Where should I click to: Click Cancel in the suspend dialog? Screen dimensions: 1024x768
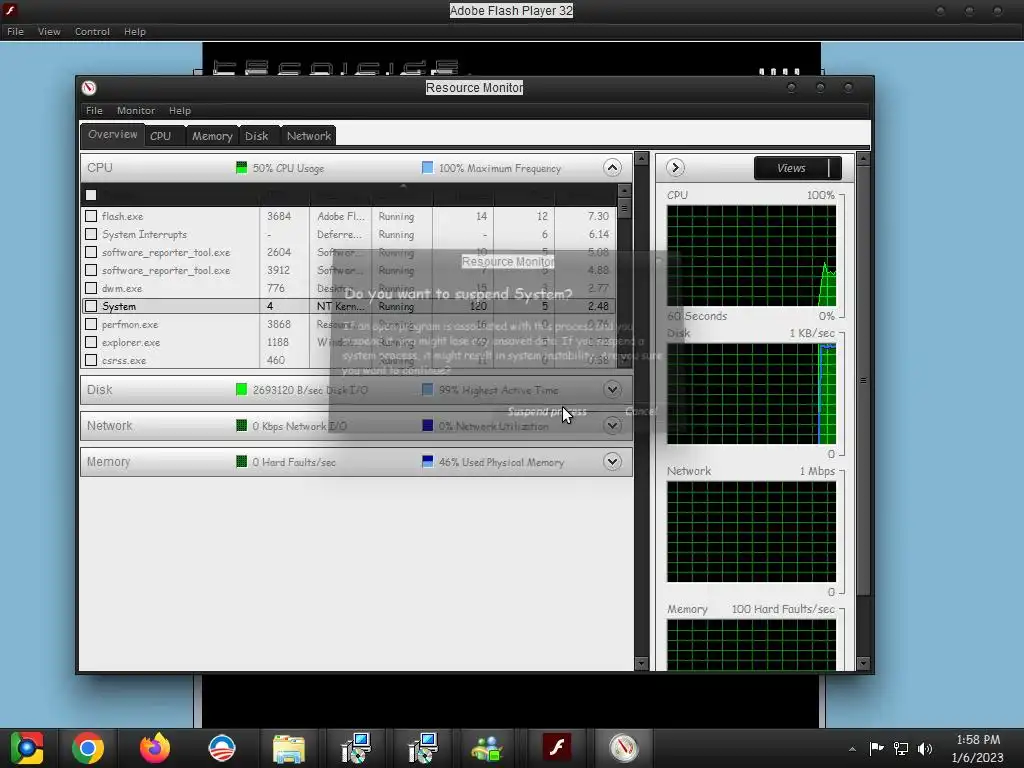click(641, 411)
